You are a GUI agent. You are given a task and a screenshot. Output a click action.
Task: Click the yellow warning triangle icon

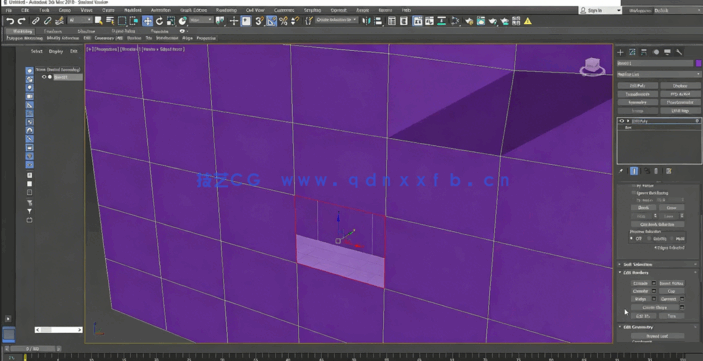point(528,21)
